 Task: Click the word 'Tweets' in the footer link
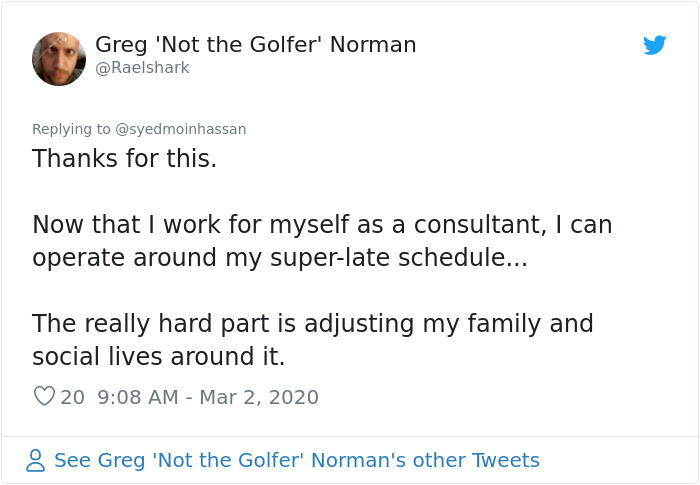point(506,460)
